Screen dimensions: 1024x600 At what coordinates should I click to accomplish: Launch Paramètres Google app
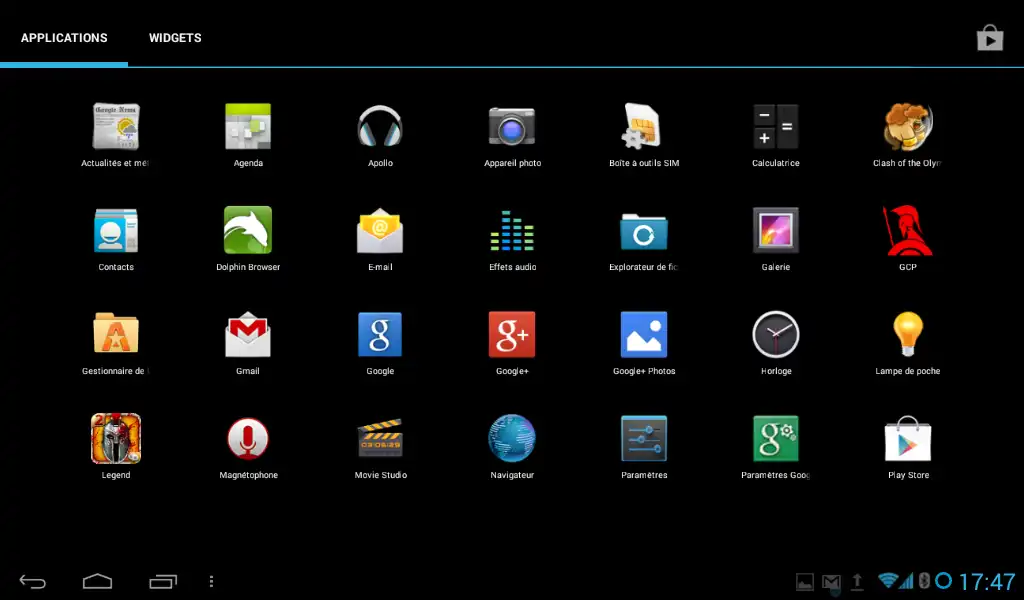(x=776, y=438)
